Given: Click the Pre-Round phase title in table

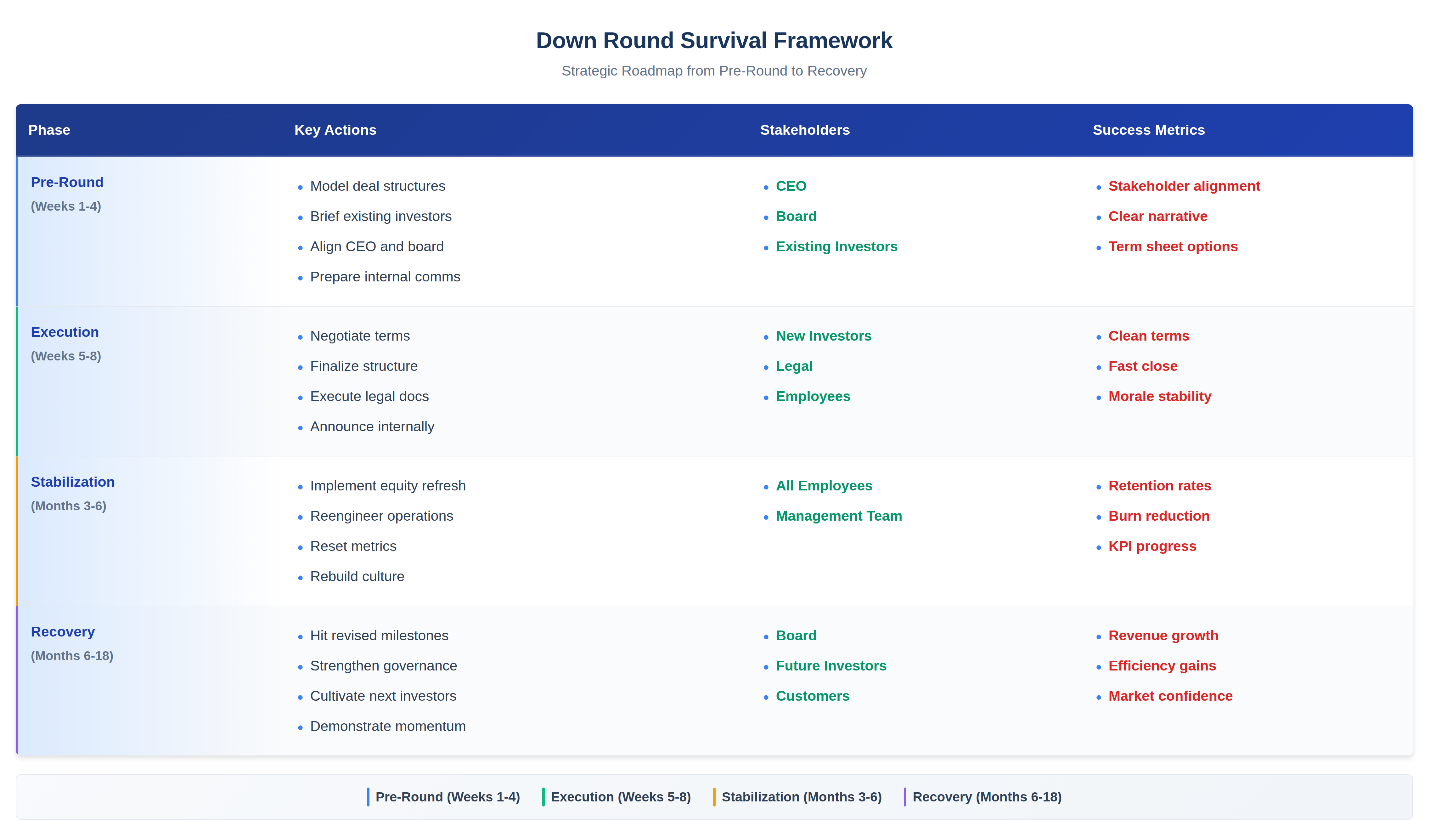Looking at the screenshot, I should pyautogui.click(x=67, y=182).
